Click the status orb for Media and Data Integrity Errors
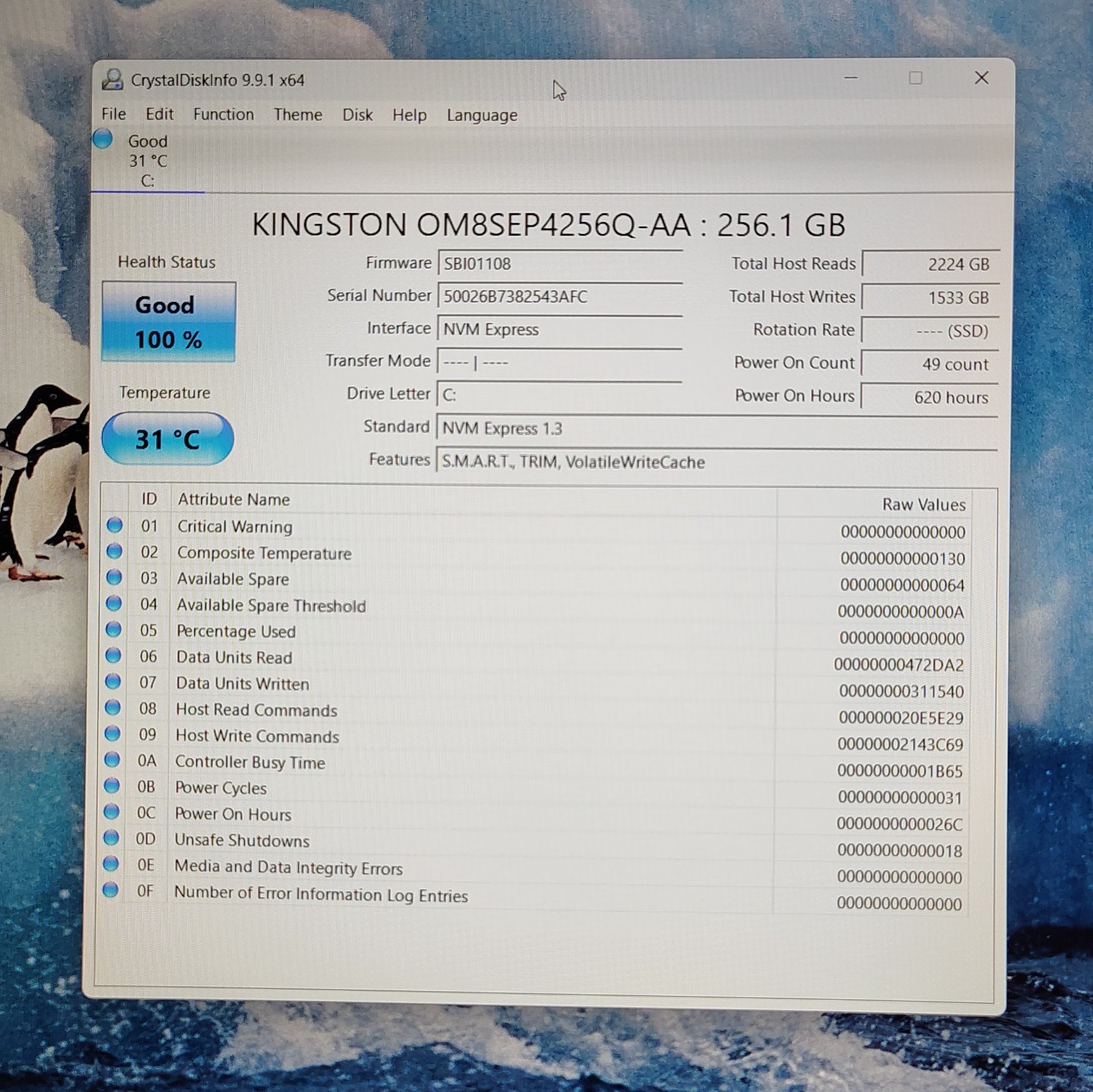1093x1092 pixels. pos(111,863)
